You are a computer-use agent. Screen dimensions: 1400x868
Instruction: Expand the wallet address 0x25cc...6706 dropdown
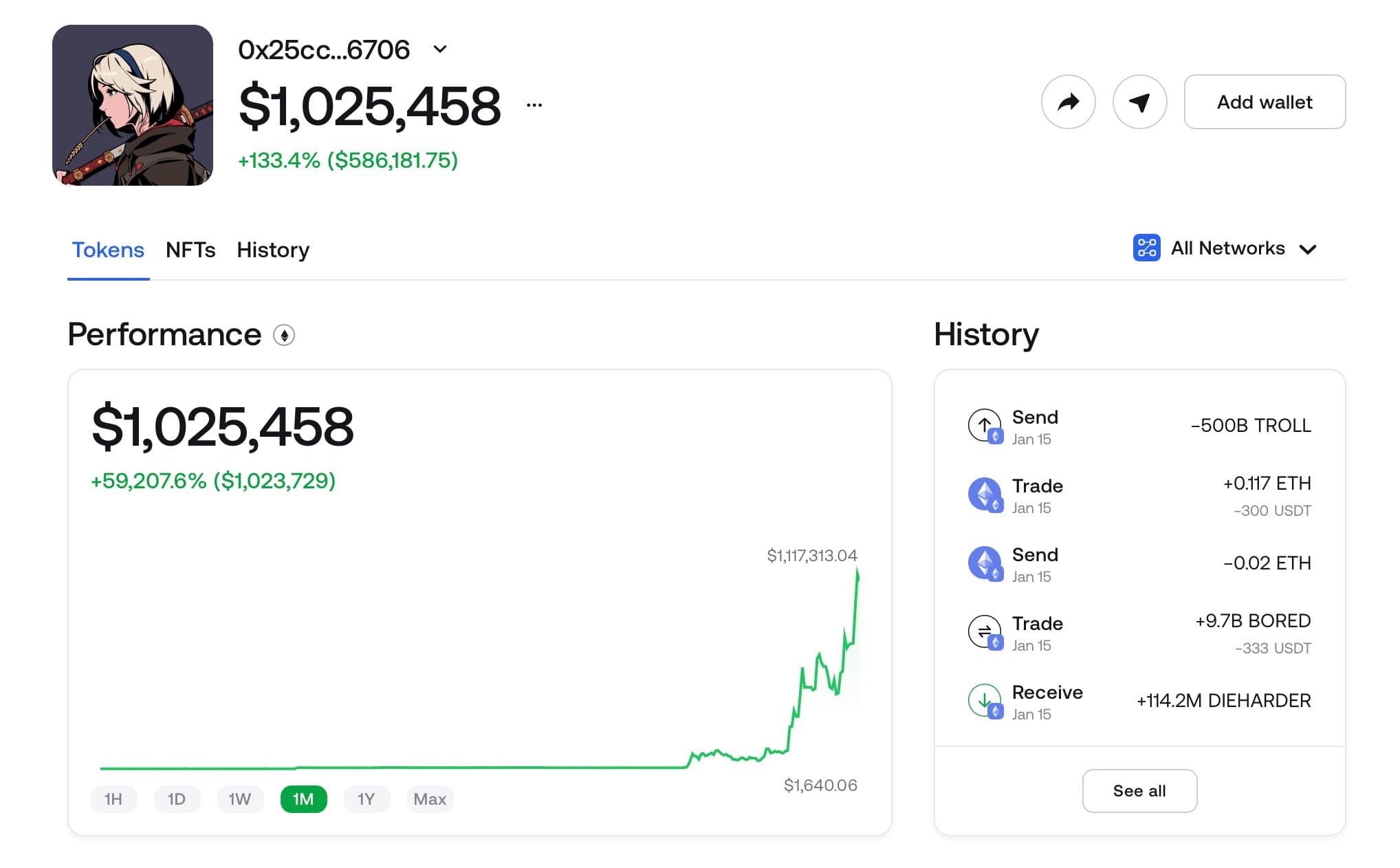441,49
